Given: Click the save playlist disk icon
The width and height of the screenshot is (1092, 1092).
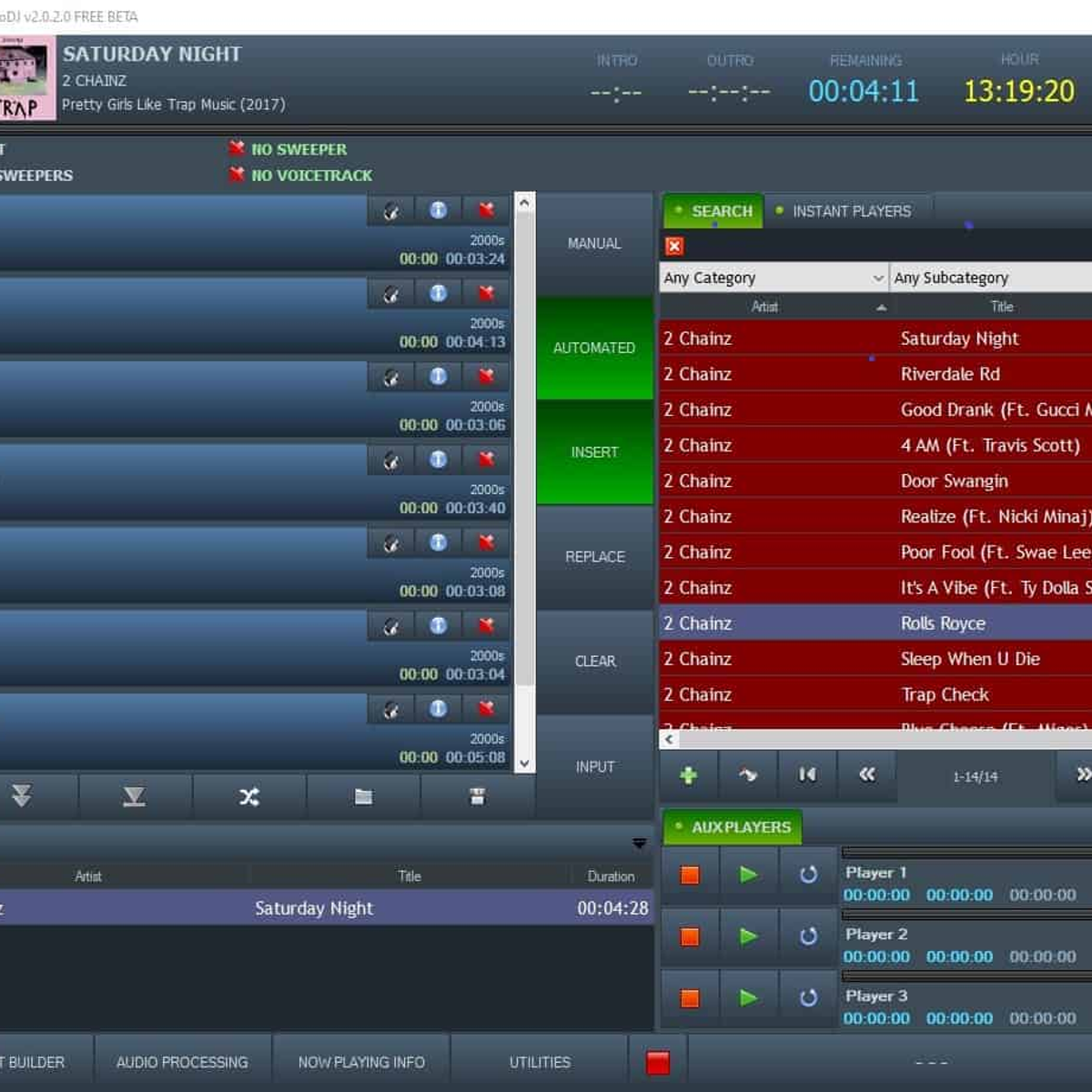Looking at the screenshot, I should coord(477,797).
